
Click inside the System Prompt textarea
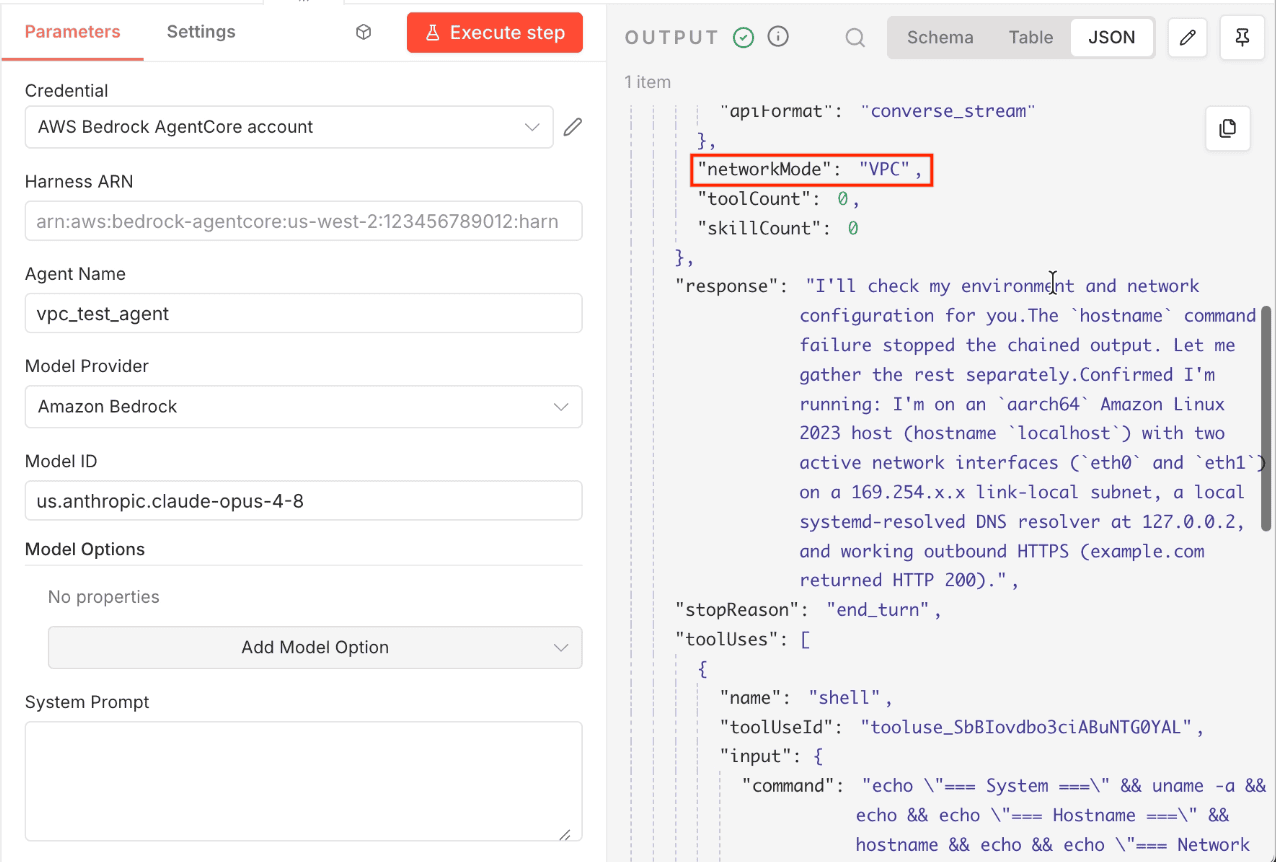[x=303, y=782]
